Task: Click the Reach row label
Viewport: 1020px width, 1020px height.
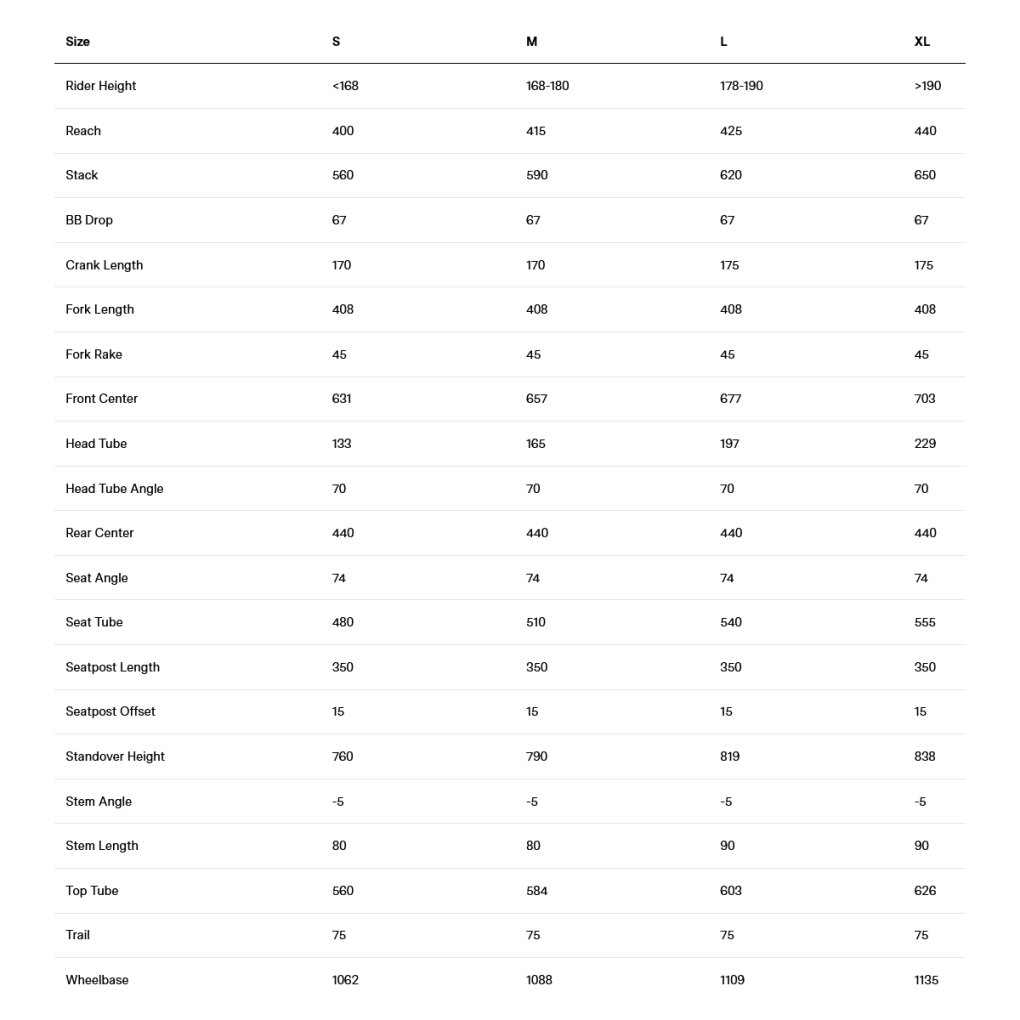Action: click(83, 131)
